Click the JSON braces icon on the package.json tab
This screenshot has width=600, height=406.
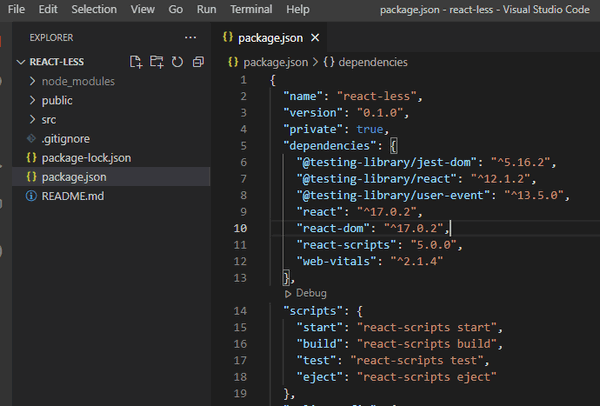(228, 37)
